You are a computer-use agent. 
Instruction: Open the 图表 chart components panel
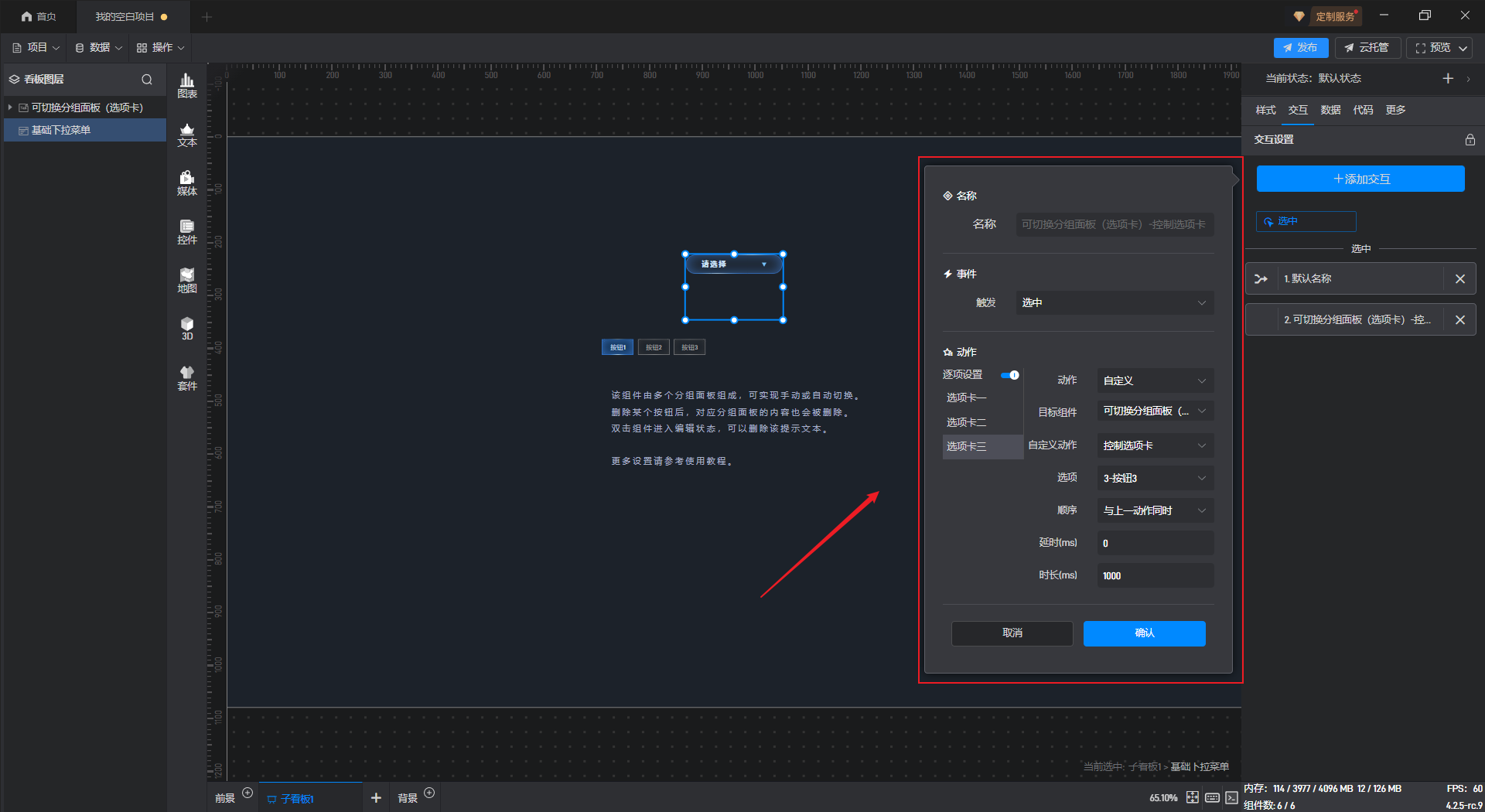[187, 85]
